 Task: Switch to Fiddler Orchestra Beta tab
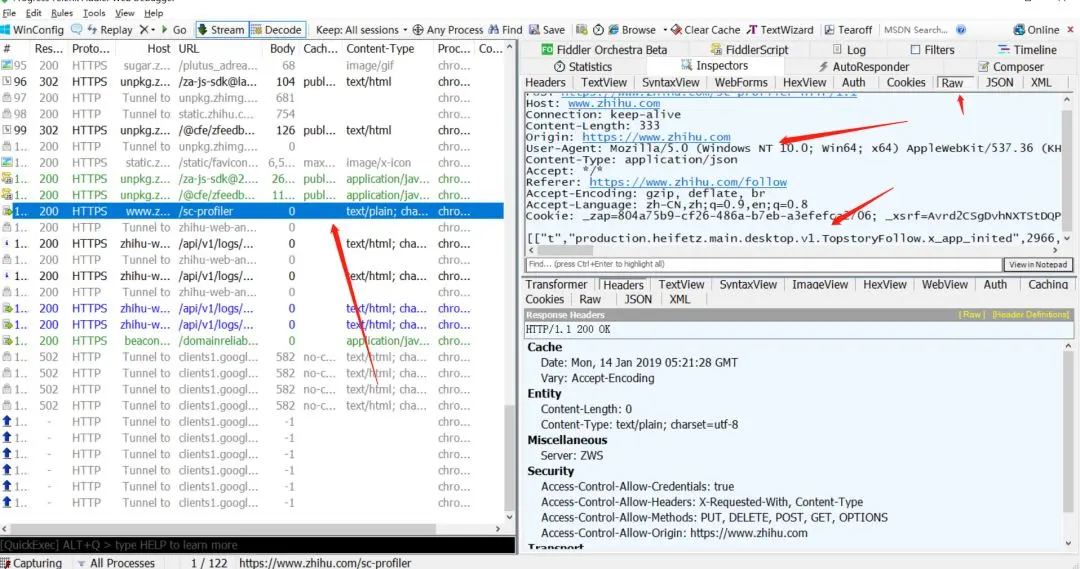[x=604, y=50]
